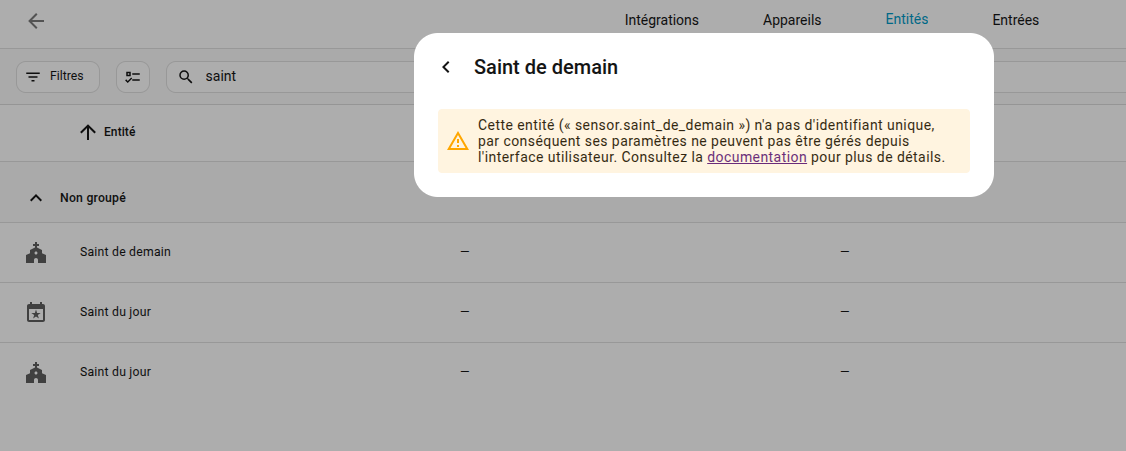Select the Entités tab
1126x451 pixels.
pos(906,20)
